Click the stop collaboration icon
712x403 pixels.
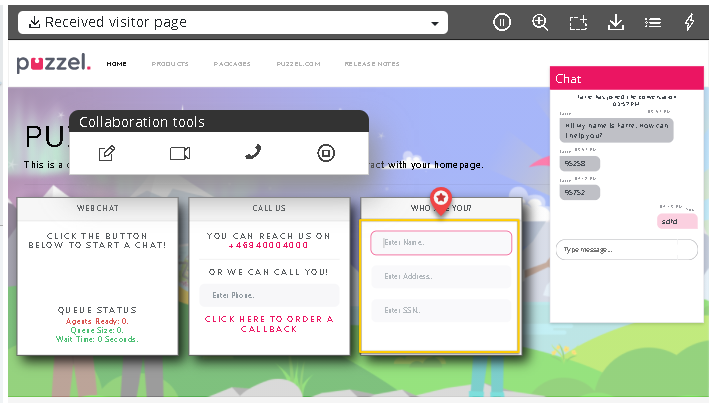click(325, 153)
